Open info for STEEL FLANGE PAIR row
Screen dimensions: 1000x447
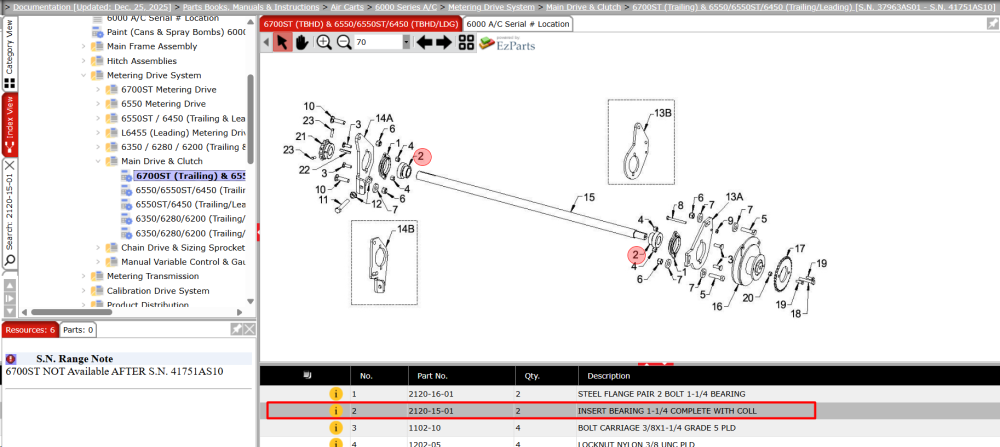point(336,394)
